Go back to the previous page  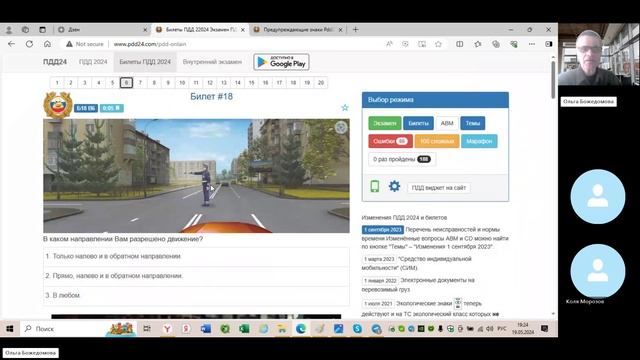tap(11, 44)
